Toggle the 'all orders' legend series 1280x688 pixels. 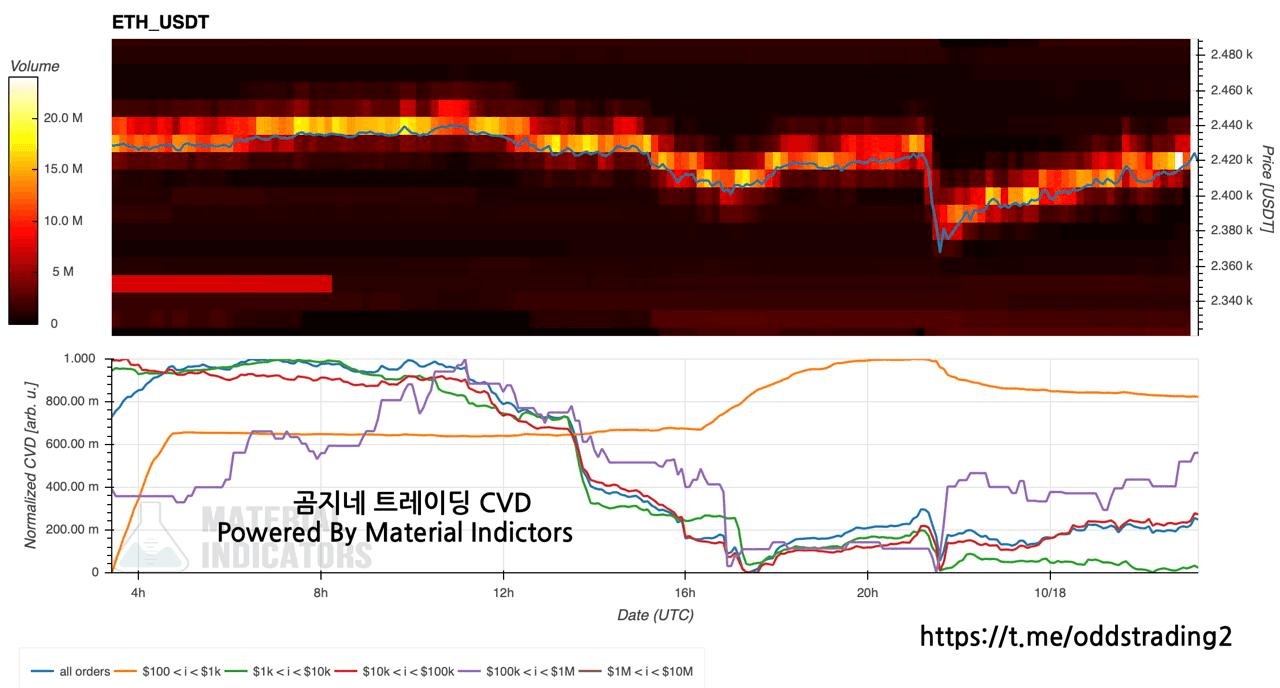[x=71, y=672]
